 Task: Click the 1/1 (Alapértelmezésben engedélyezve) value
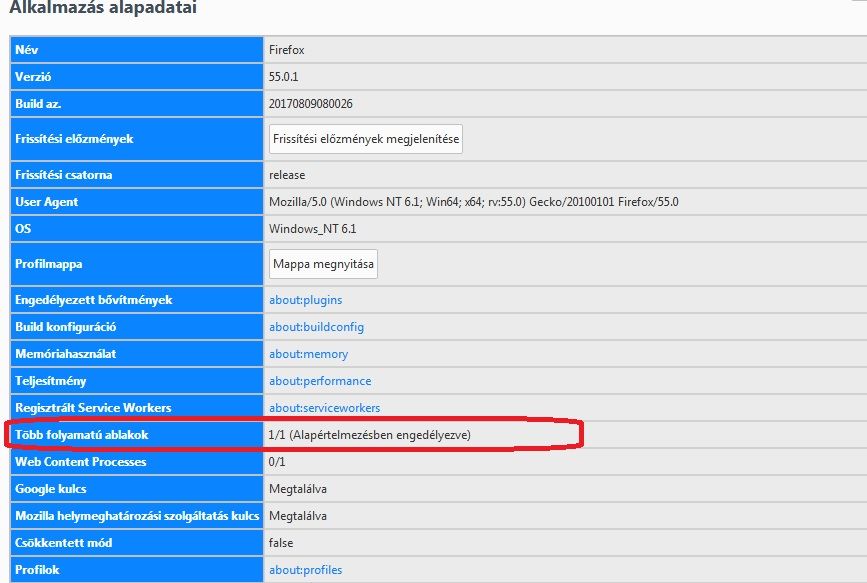pyautogui.click(x=370, y=435)
